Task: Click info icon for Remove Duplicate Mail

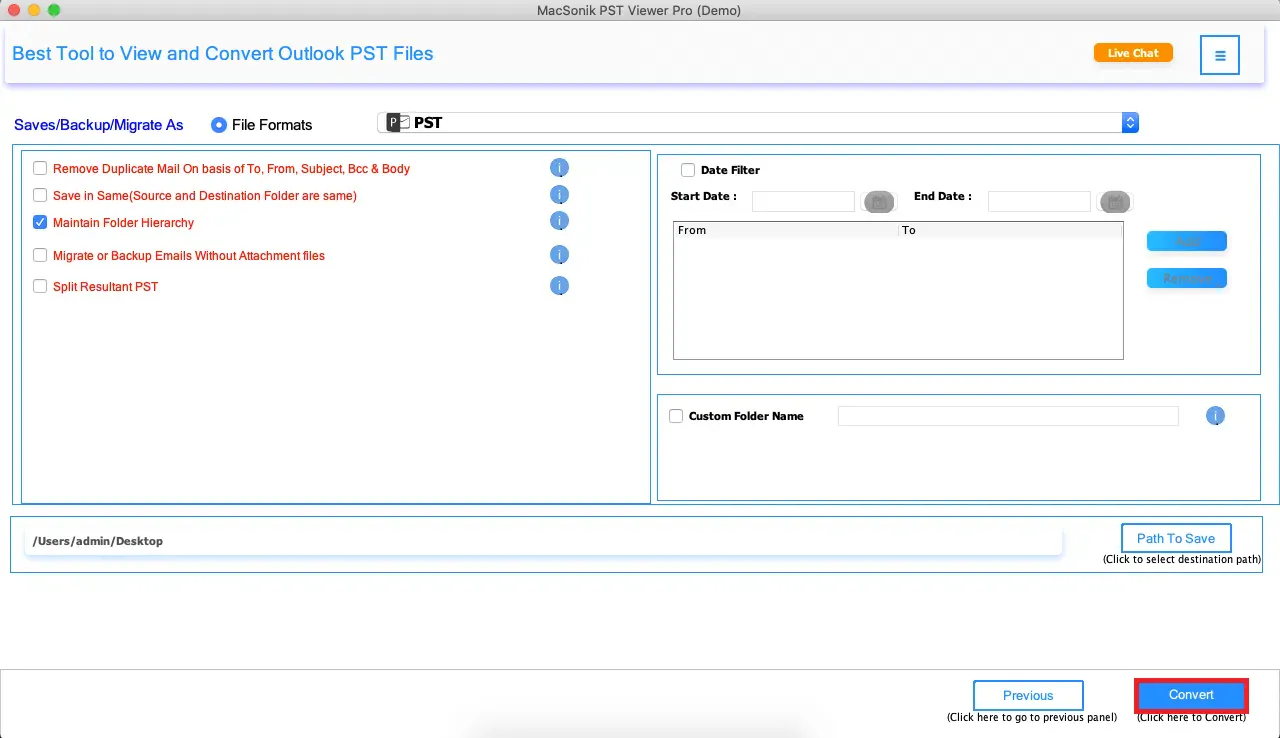Action: click(x=560, y=168)
